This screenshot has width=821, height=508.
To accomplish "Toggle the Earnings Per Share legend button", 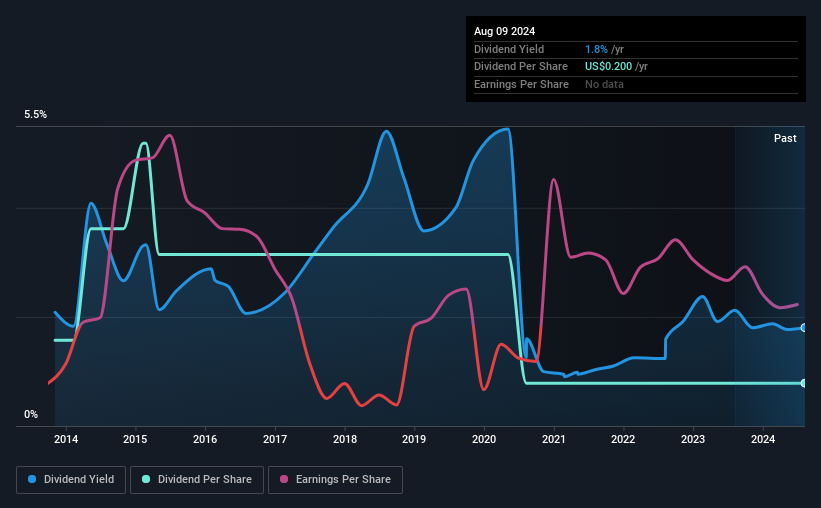I will [335, 480].
